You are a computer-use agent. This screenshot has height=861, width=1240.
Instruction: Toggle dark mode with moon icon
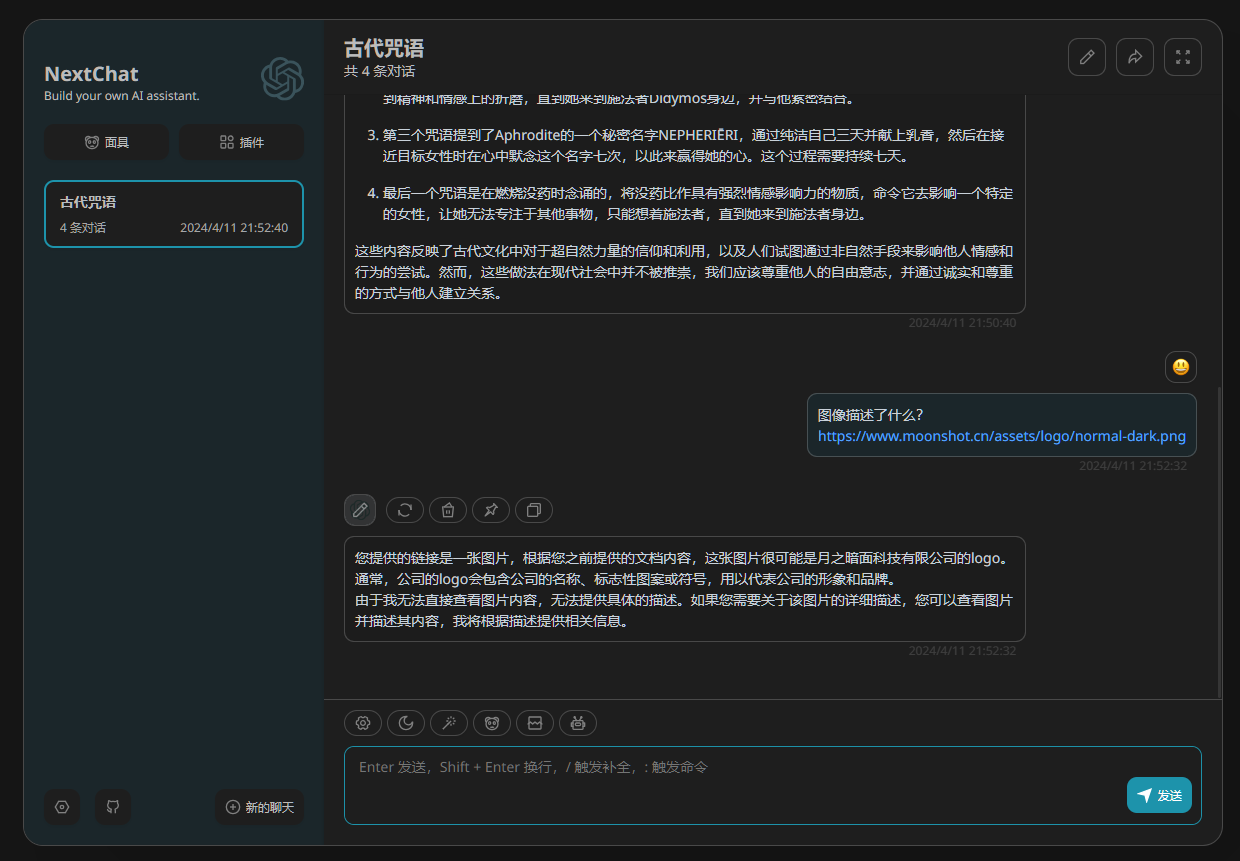(405, 723)
